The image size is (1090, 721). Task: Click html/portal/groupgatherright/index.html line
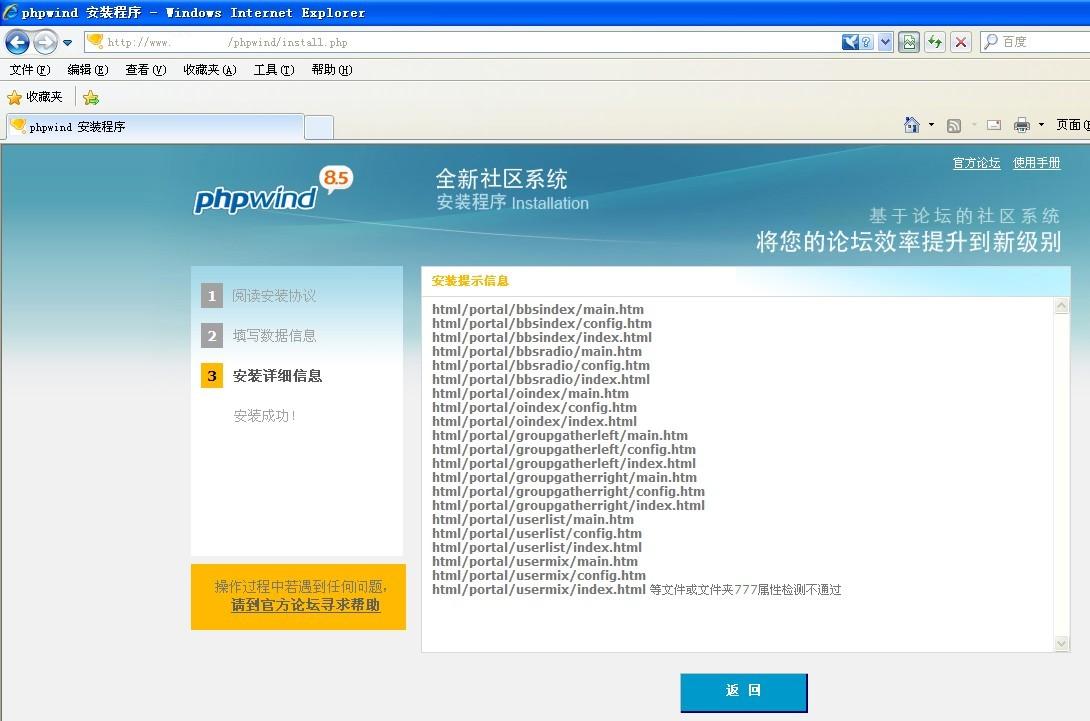click(568, 505)
